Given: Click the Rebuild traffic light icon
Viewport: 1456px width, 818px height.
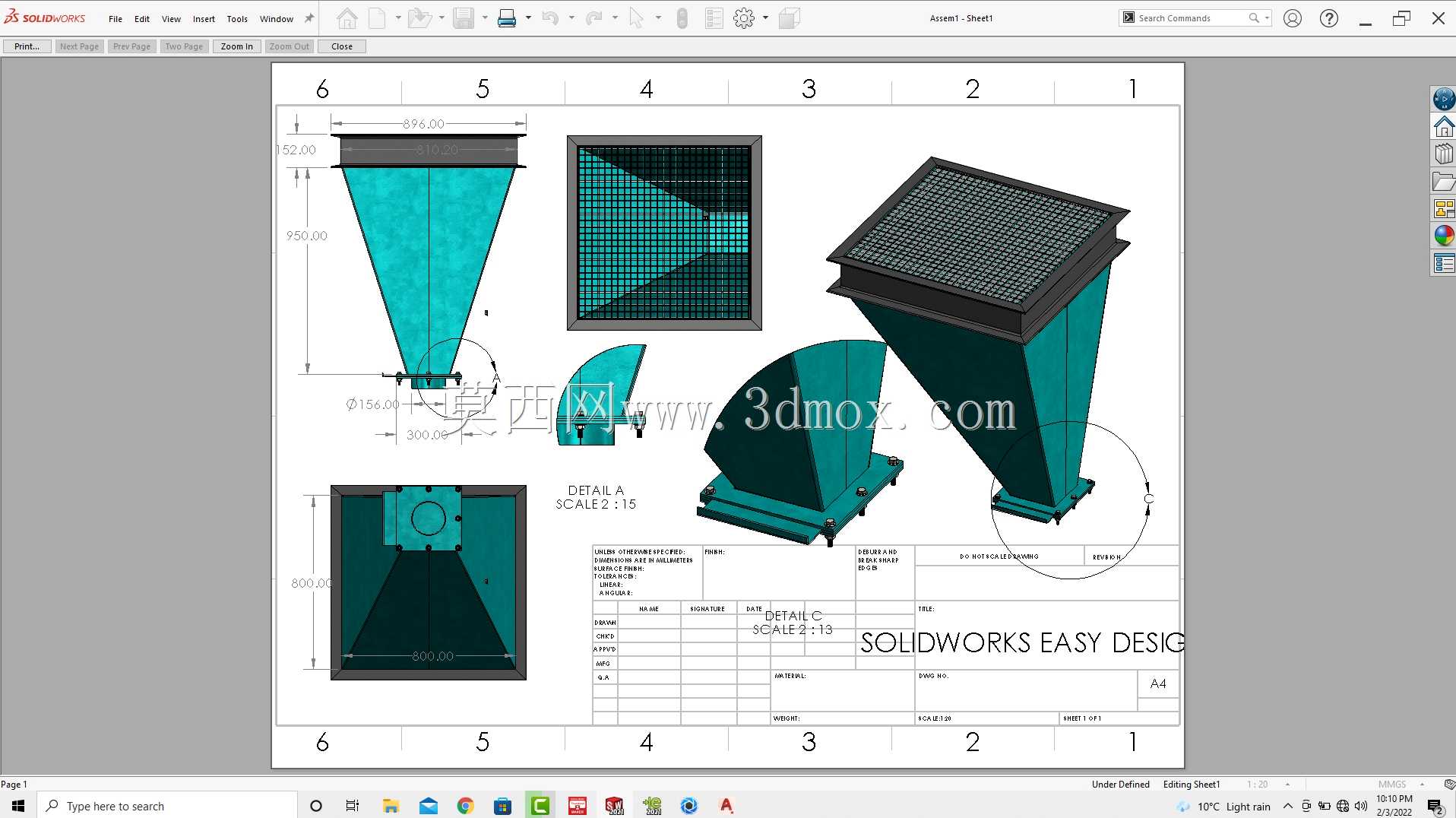Looking at the screenshot, I should [682, 18].
